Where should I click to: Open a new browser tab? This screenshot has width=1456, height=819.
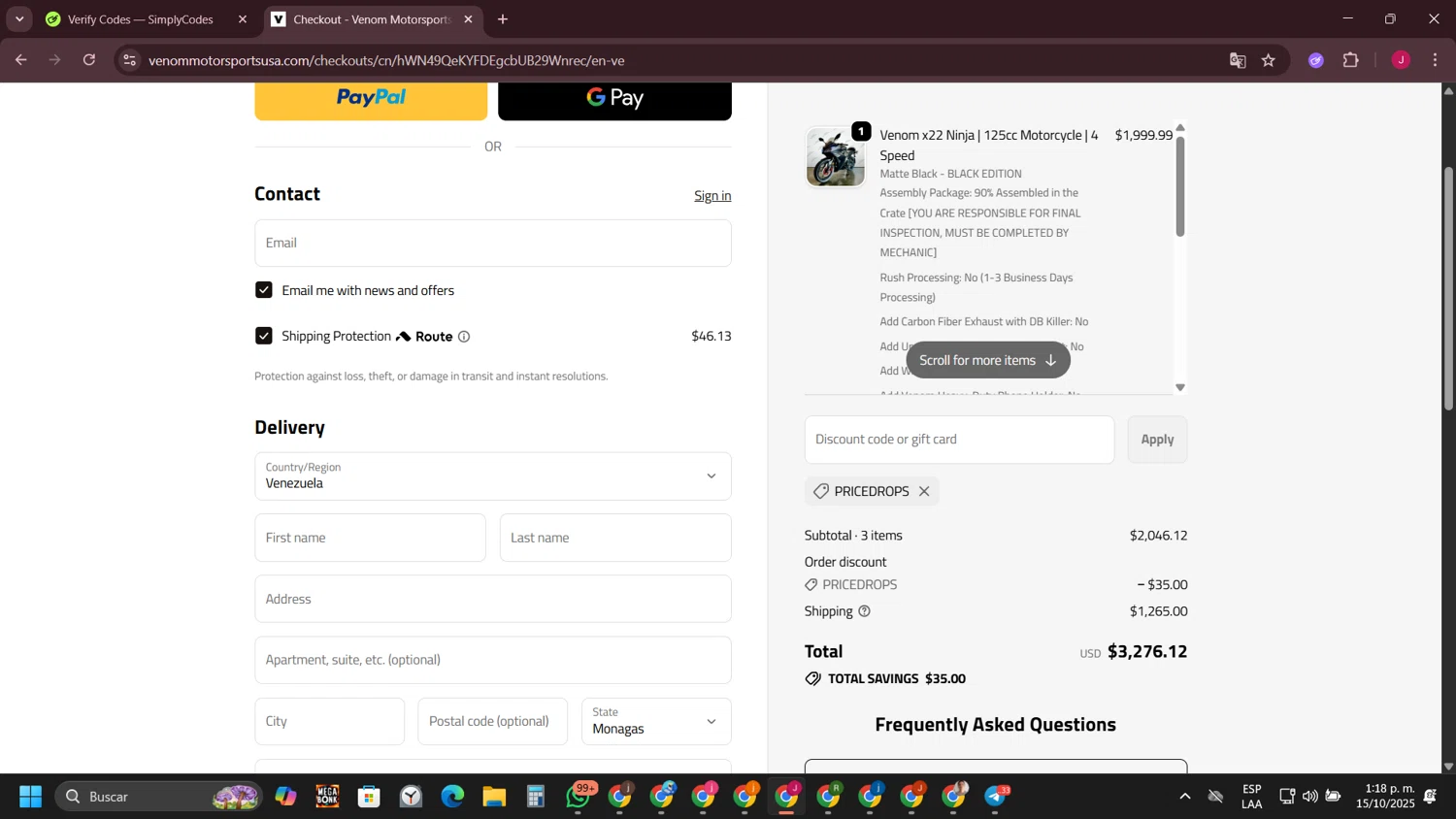503,19
